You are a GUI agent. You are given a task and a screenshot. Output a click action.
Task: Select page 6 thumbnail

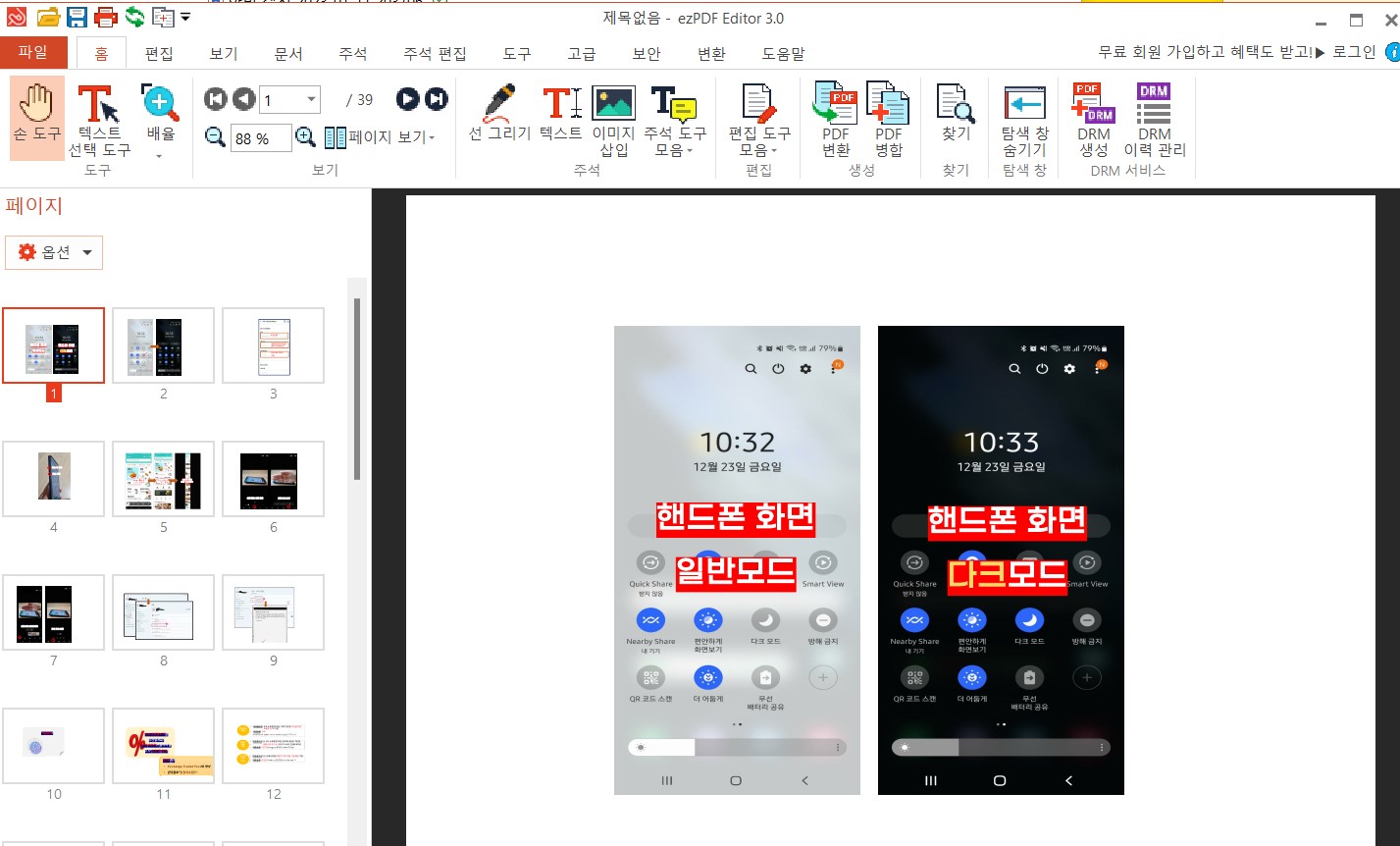(273, 479)
